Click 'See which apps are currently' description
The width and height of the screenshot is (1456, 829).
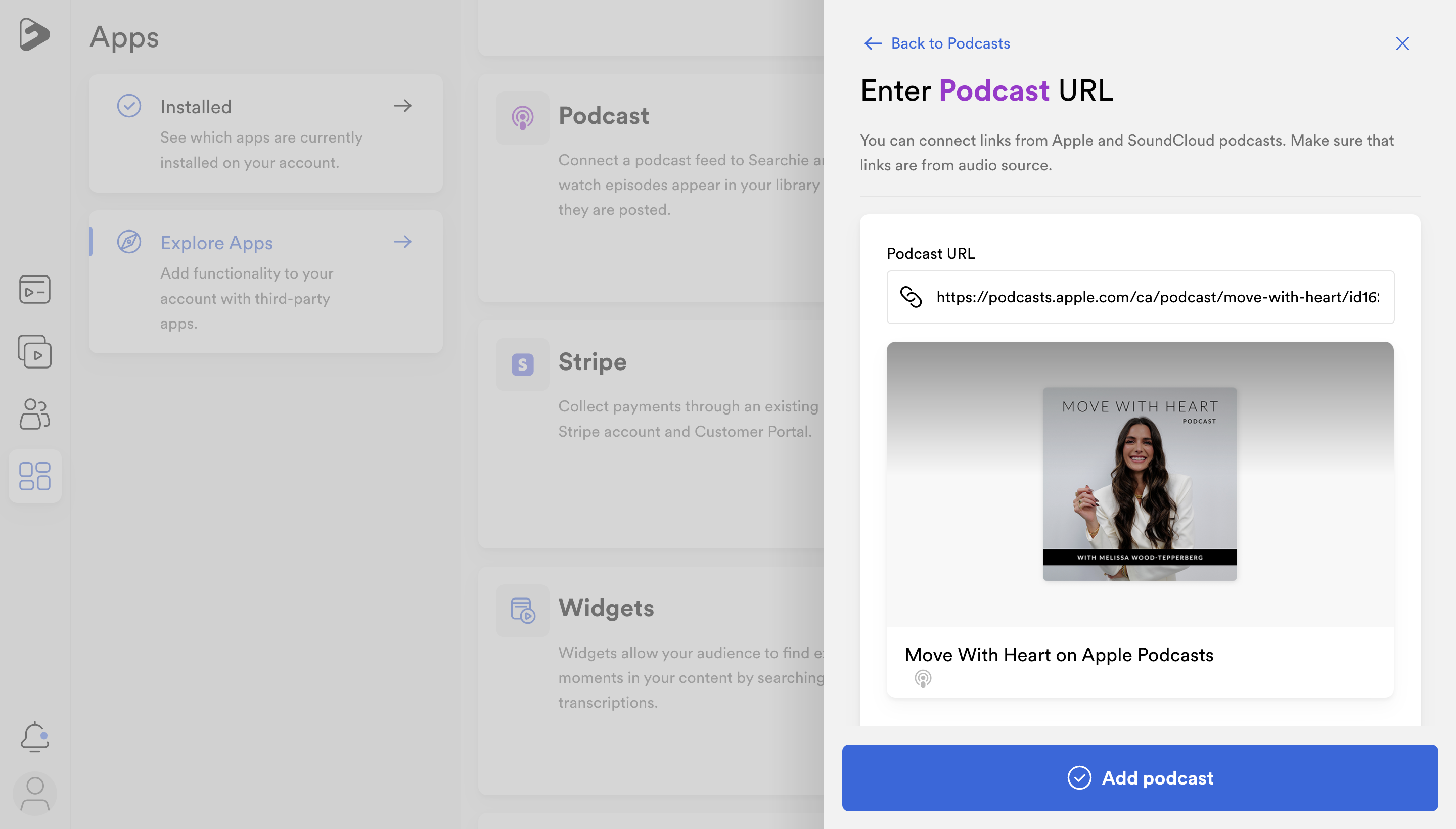(261, 138)
